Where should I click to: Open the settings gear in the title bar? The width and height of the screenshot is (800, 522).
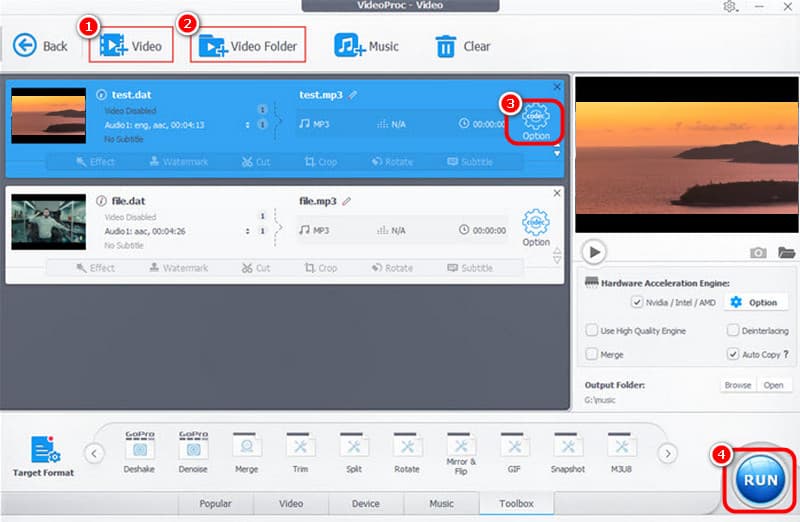(730, 6)
